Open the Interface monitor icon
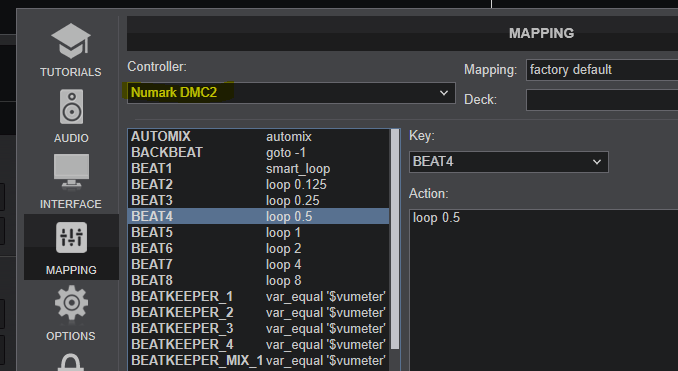Image resolution: width=678 pixels, height=371 pixels. click(71, 172)
